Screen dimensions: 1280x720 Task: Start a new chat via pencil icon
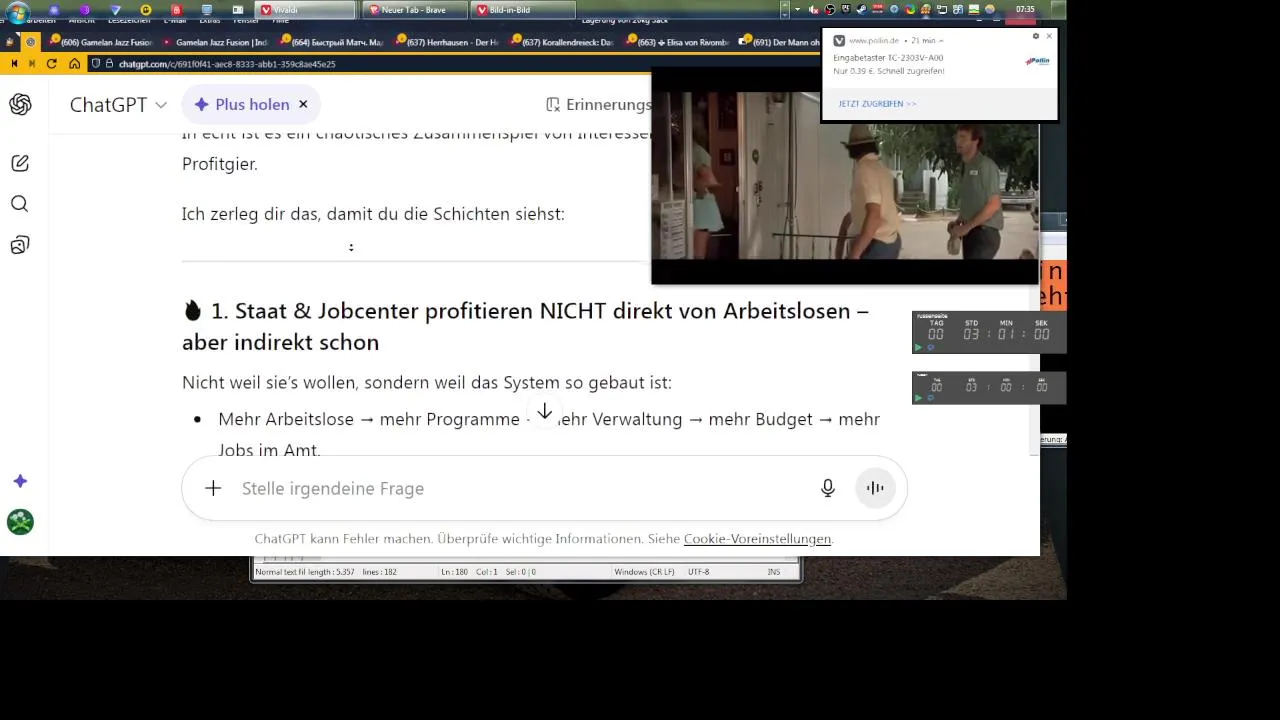(x=20, y=163)
